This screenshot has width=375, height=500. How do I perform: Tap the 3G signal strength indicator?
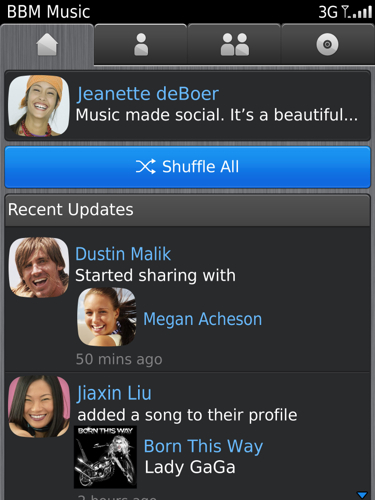[345, 12]
